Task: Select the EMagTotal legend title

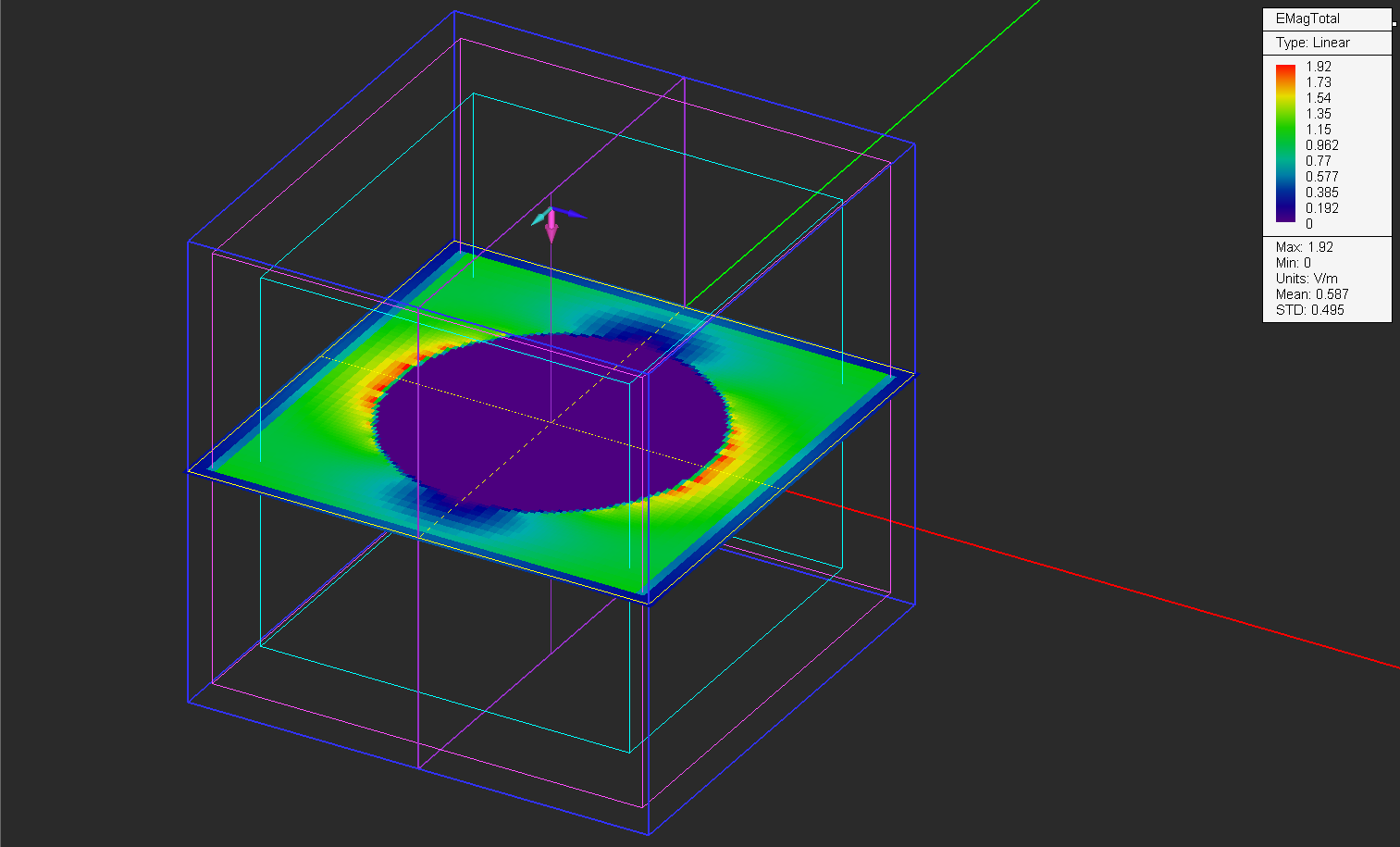Action: point(1307,19)
